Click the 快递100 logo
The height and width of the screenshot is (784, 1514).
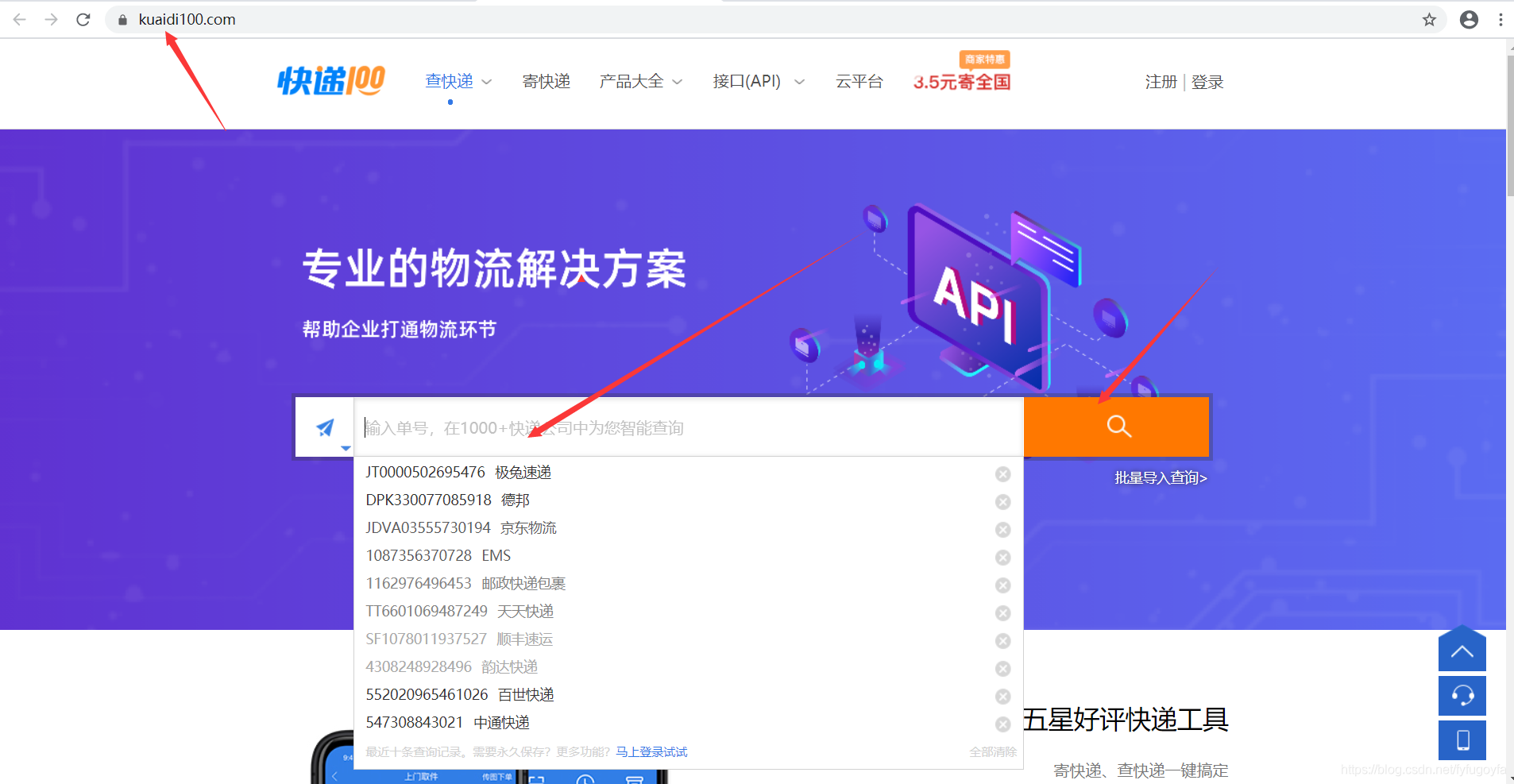click(331, 81)
